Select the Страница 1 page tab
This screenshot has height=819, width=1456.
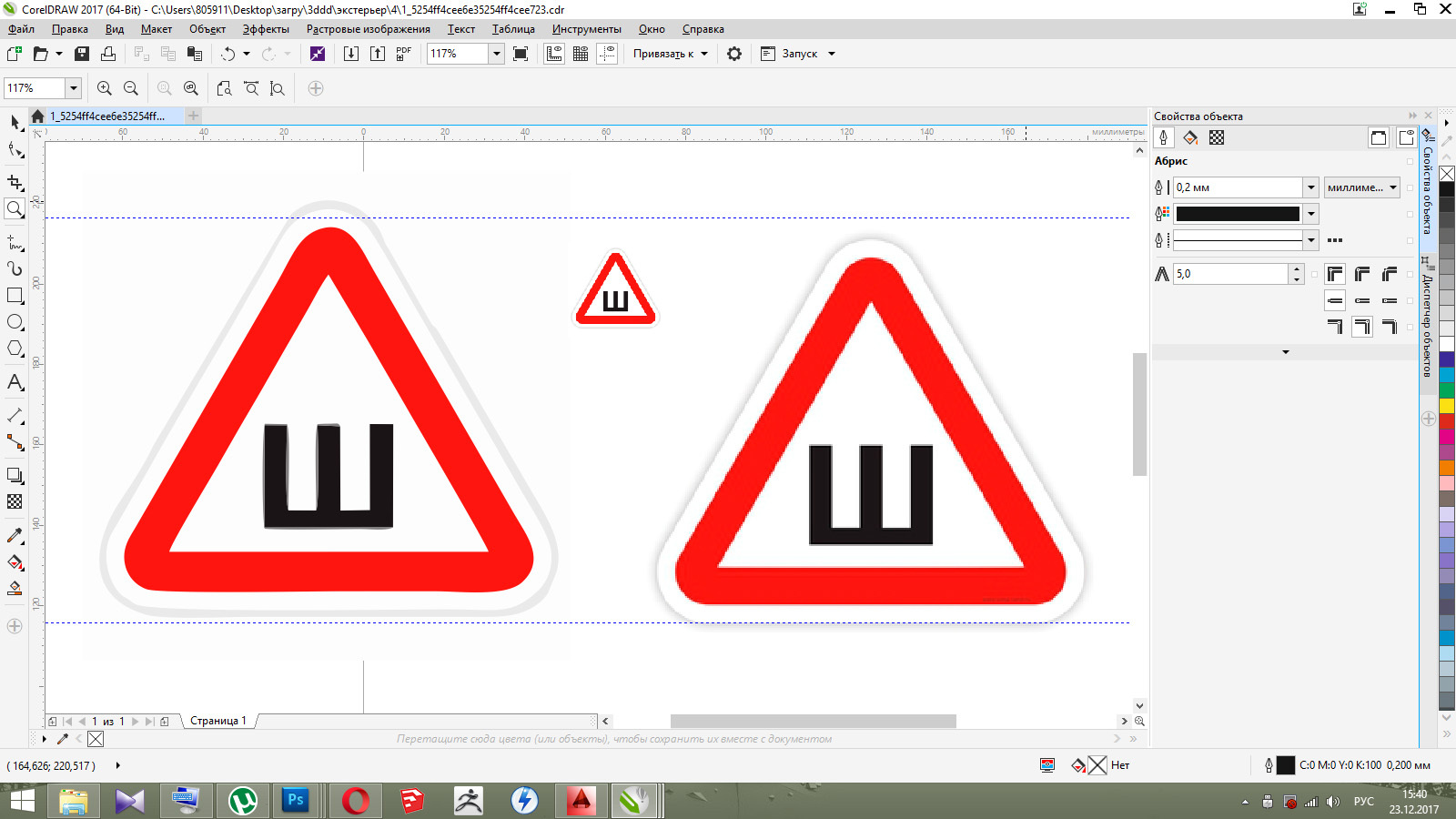[217, 721]
